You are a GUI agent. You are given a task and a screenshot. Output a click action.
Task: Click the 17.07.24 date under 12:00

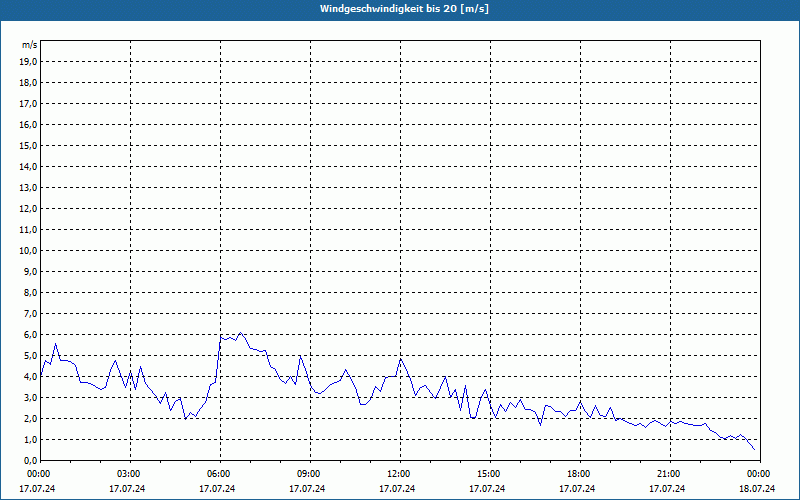pos(397,489)
